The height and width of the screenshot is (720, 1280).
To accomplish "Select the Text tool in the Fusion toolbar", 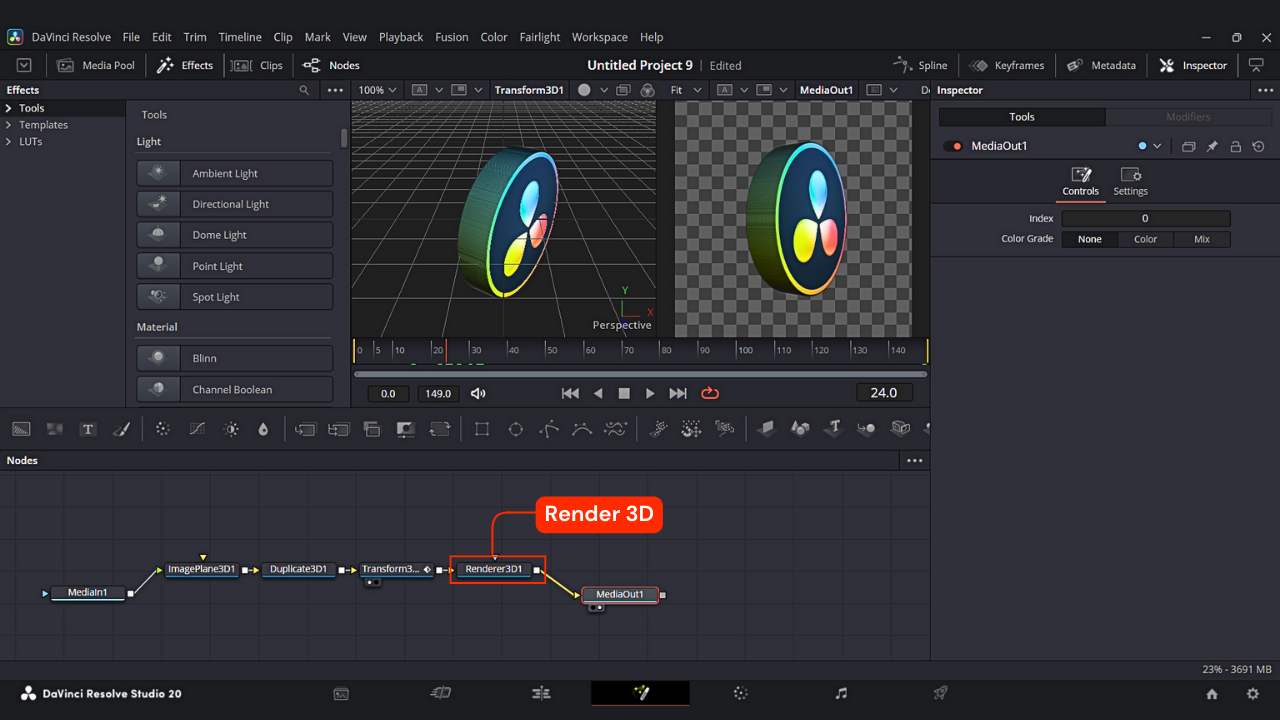I will pyautogui.click(x=88, y=429).
